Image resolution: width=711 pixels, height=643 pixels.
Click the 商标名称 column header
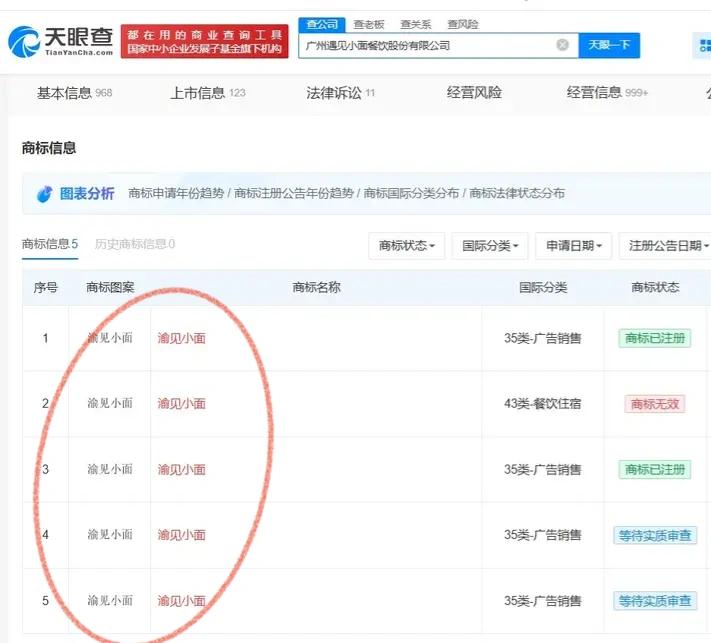(x=316, y=287)
